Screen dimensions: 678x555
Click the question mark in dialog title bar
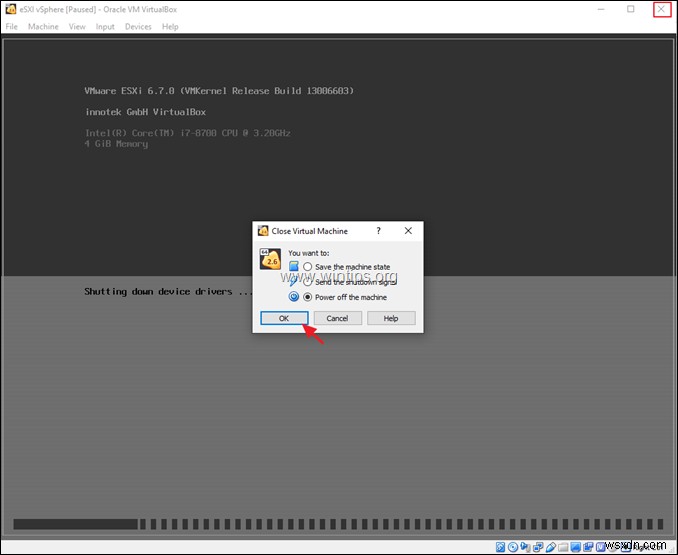click(379, 231)
